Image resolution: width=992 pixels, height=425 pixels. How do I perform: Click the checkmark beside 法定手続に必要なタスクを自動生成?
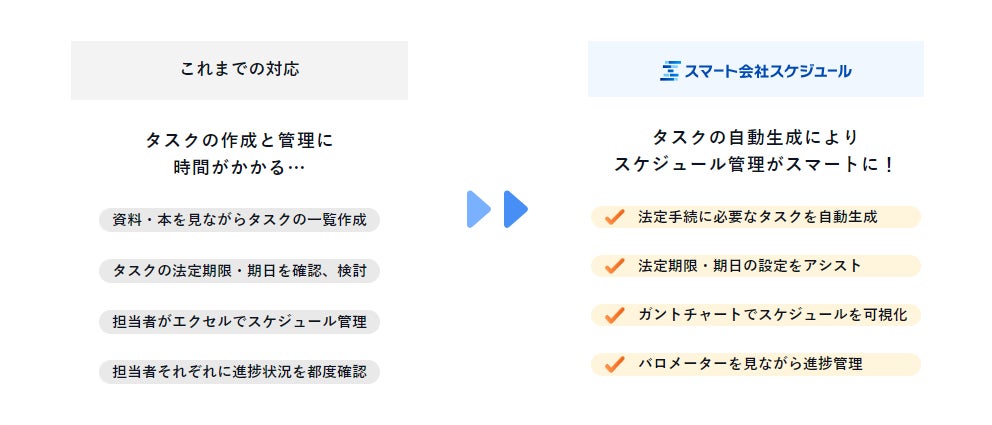coord(615,217)
